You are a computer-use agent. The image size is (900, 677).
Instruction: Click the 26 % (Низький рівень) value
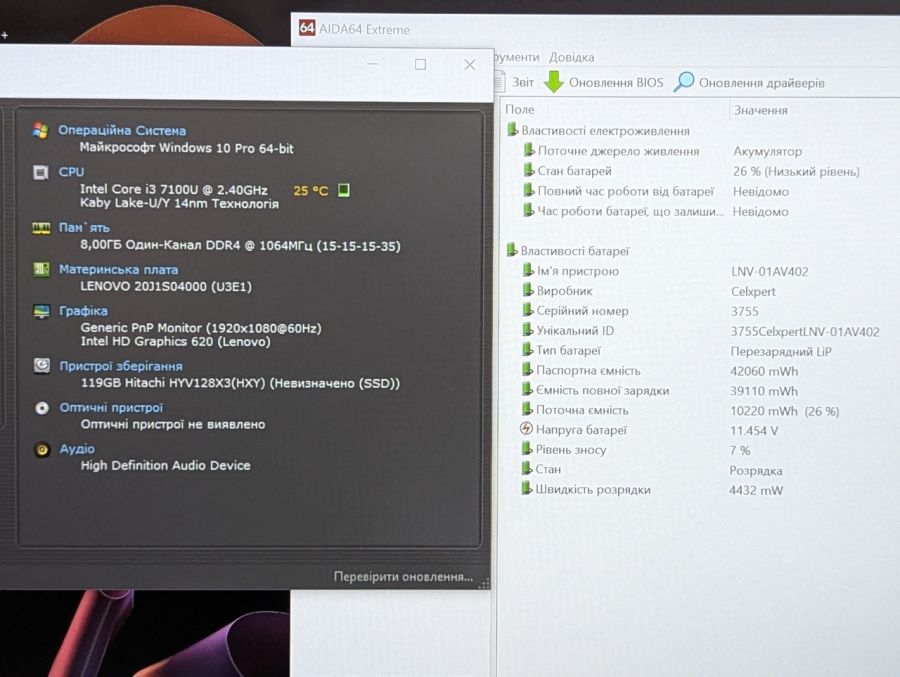796,172
